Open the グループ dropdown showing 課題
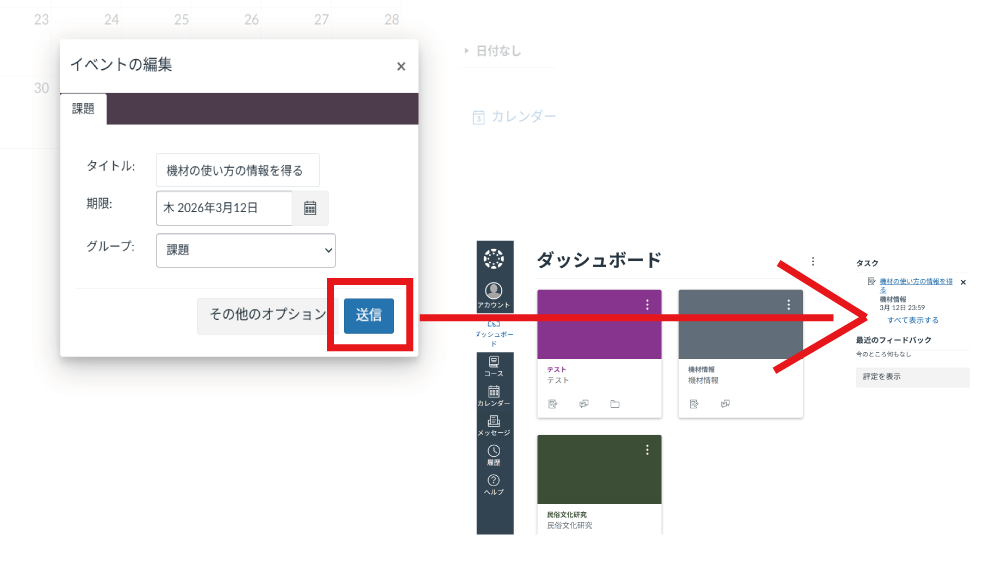Viewport: 1000px width, 582px height. click(x=245, y=250)
